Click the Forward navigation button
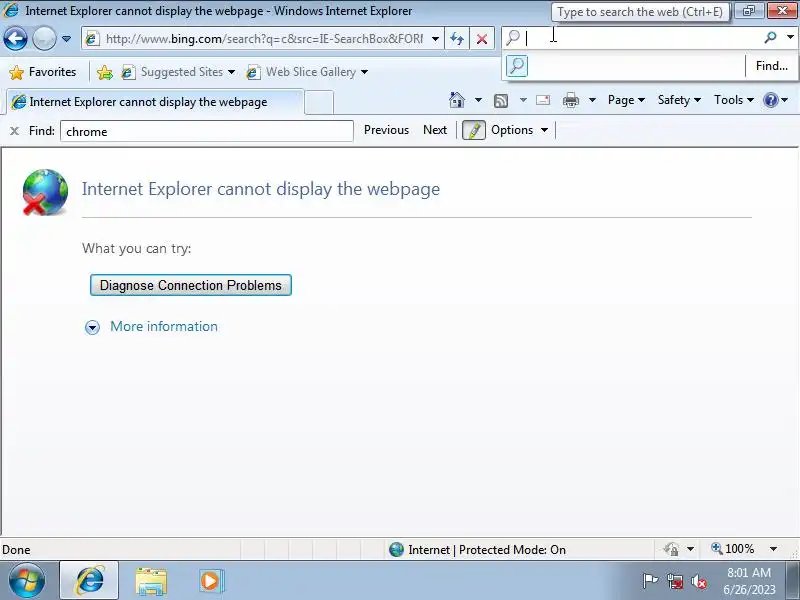 coord(44,38)
